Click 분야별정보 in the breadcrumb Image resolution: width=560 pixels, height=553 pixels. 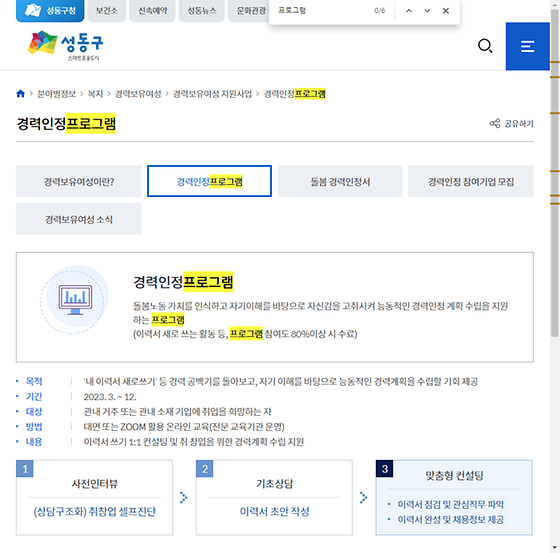click(x=57, y=94)
